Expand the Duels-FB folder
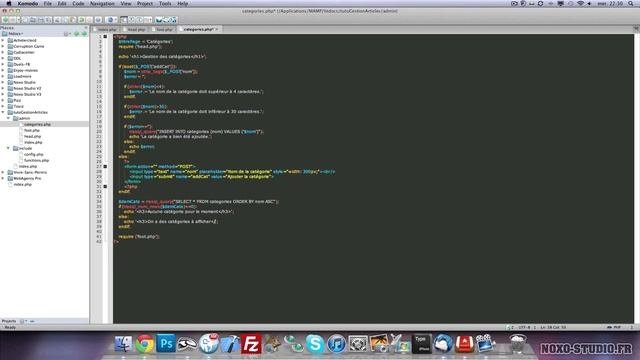Image resolution: width=640 pixels, height=360 pixels. point(3,64)
